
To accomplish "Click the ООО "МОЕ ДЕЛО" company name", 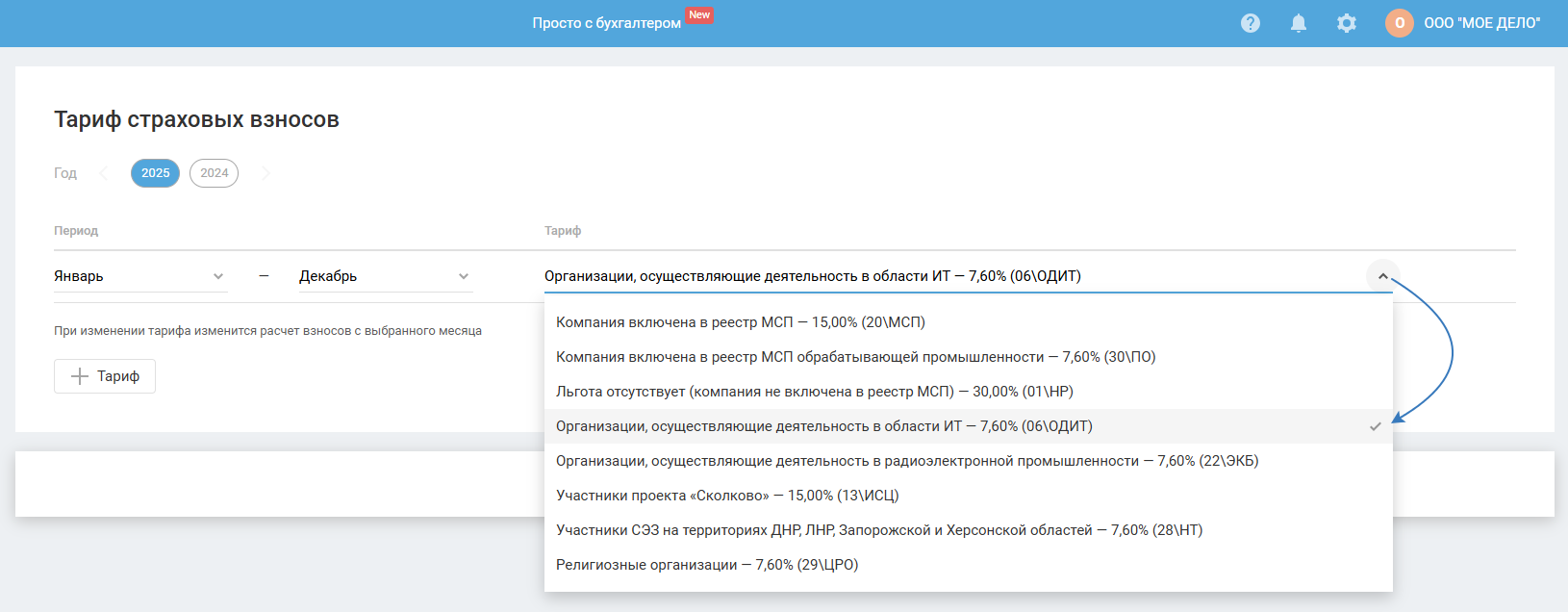I will [1481, 23].
